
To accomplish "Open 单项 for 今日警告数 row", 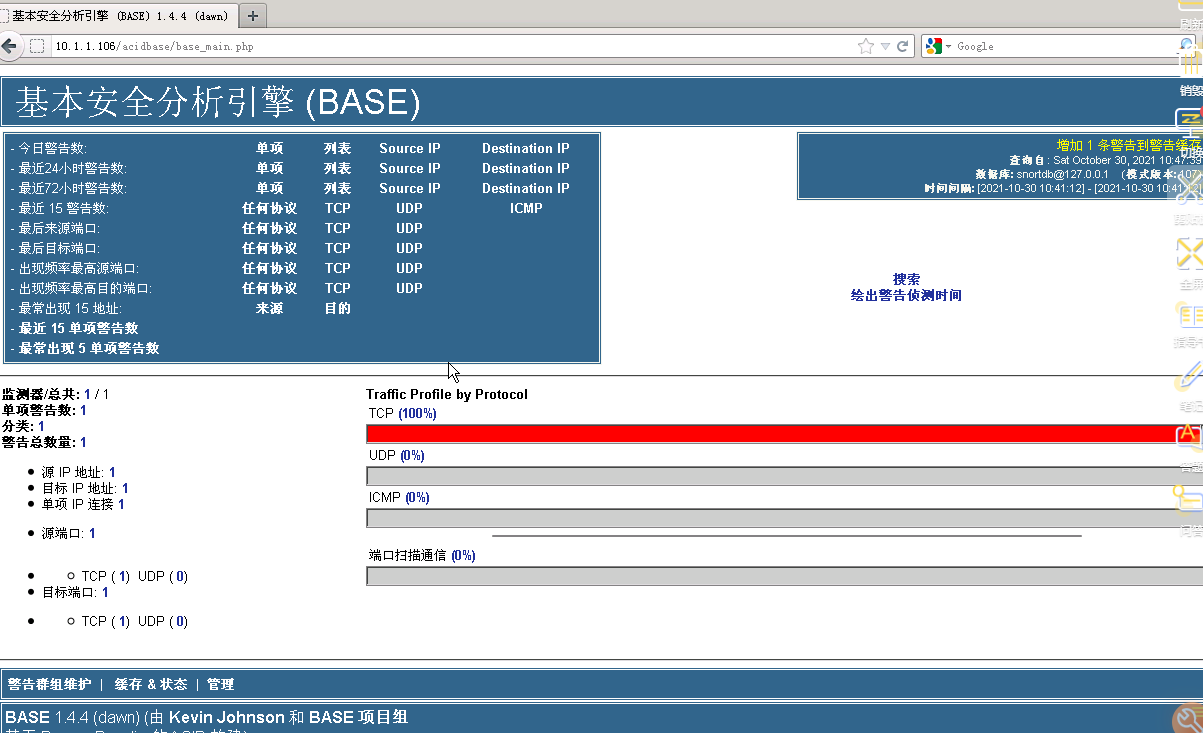I will 270,148.
